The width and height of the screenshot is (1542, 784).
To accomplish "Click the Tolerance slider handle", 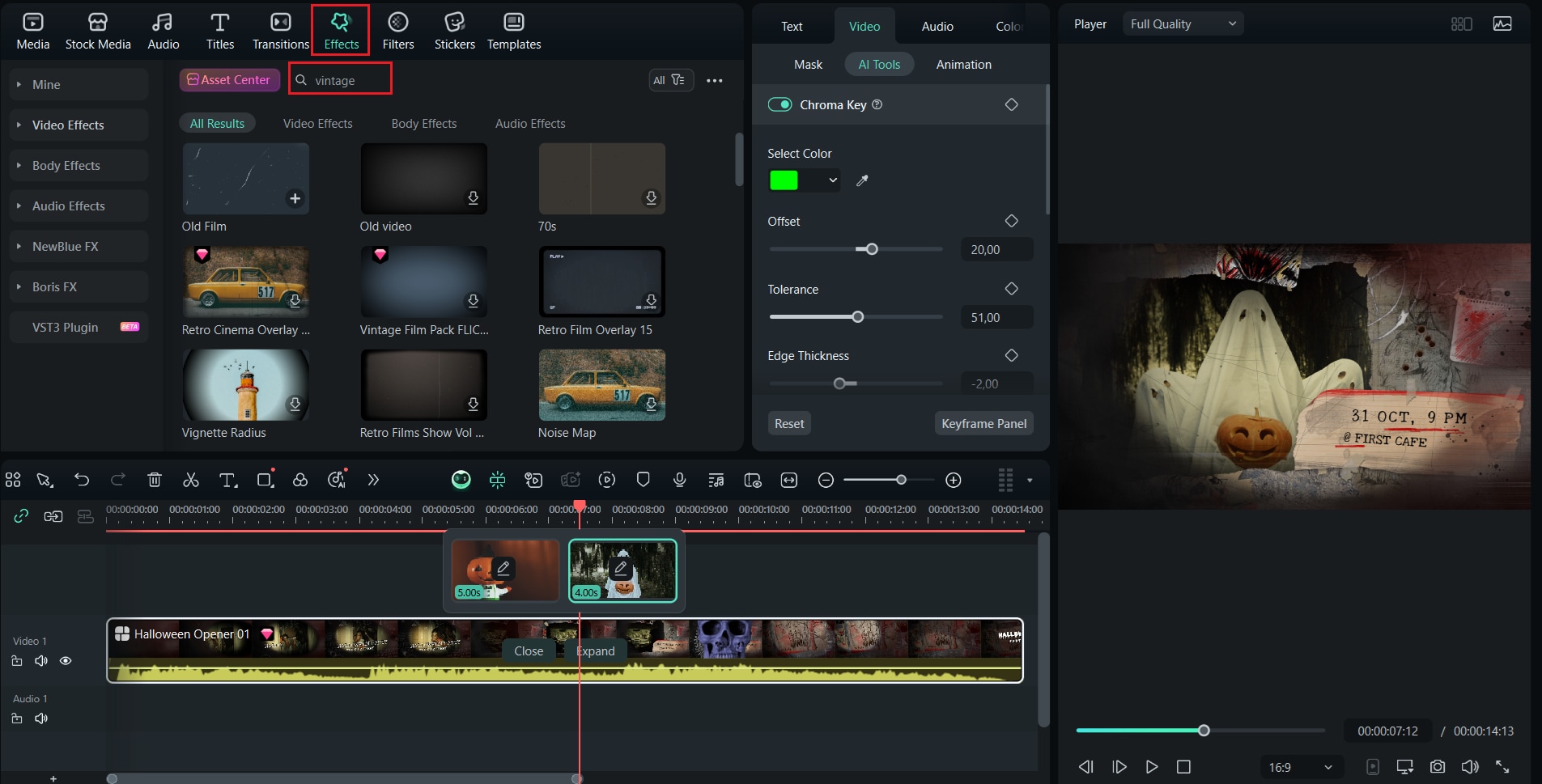I will point(858,317).
